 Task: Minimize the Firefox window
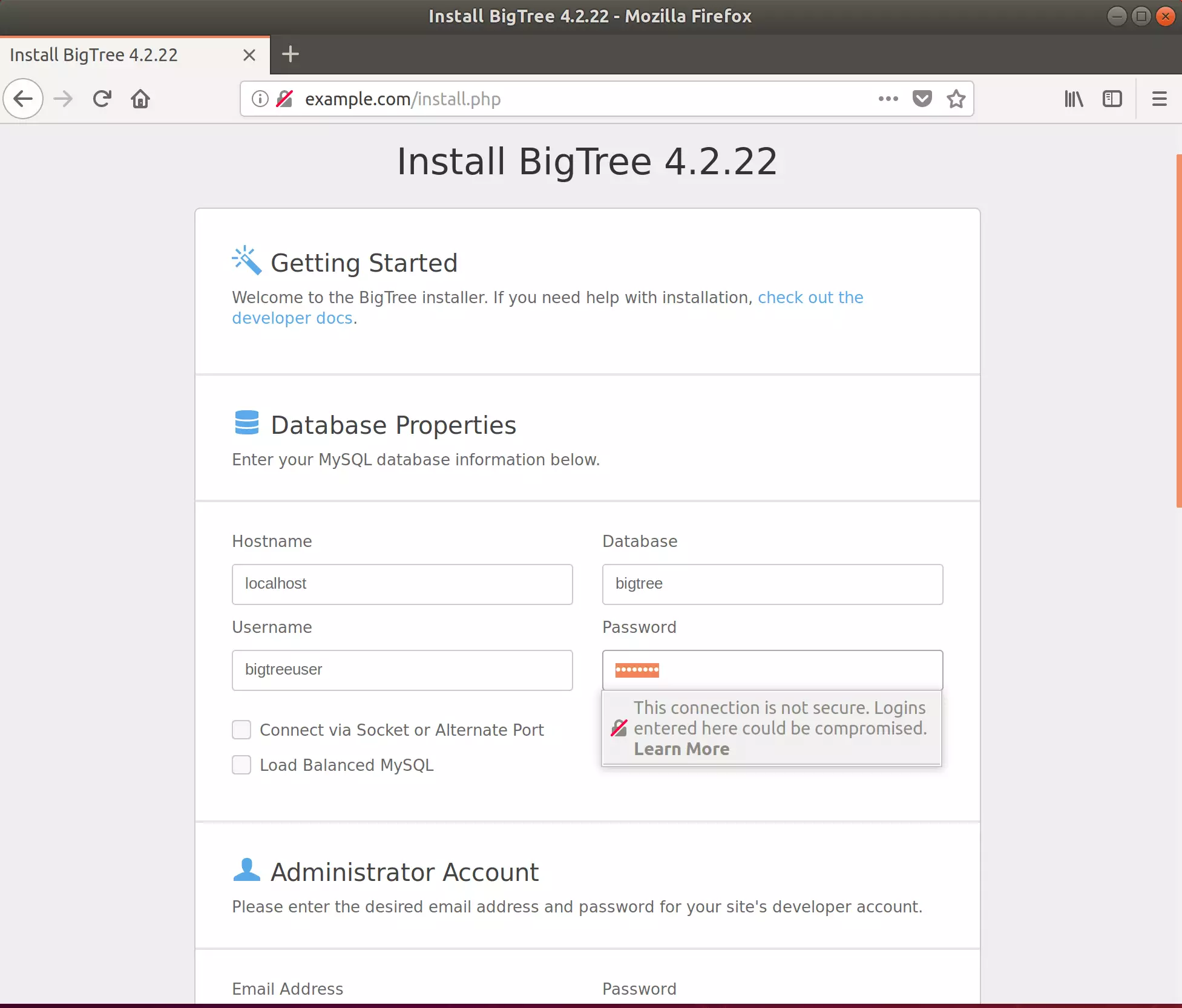[1117, 16]
